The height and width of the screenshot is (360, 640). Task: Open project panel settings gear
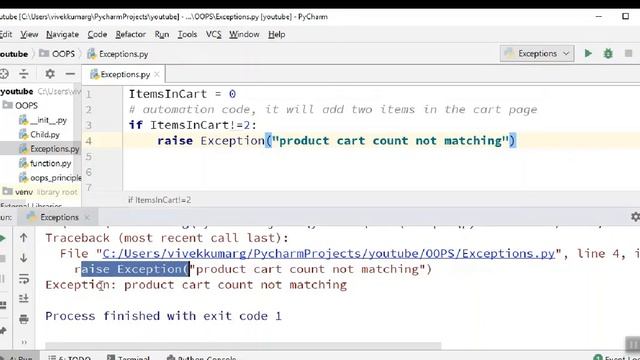point(50,74)
